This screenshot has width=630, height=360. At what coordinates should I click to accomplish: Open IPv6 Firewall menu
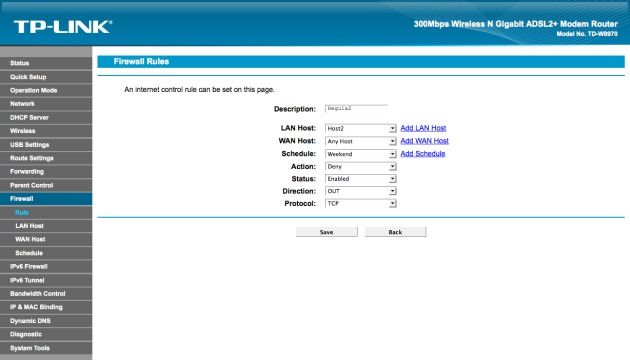[x=46, y=266]
